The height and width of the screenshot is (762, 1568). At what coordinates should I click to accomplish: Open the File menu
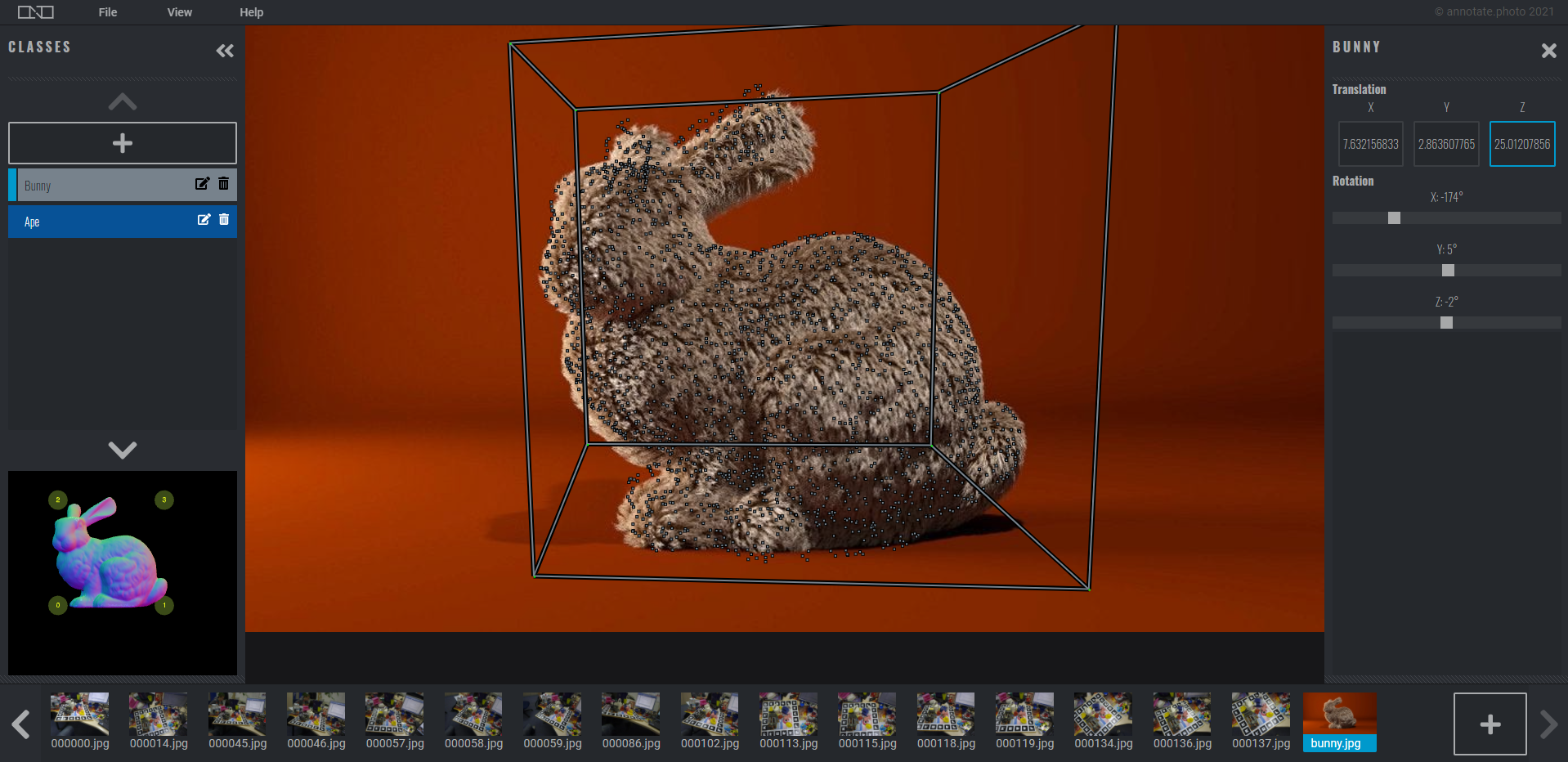pyautogui.click(x=108, y=12)
